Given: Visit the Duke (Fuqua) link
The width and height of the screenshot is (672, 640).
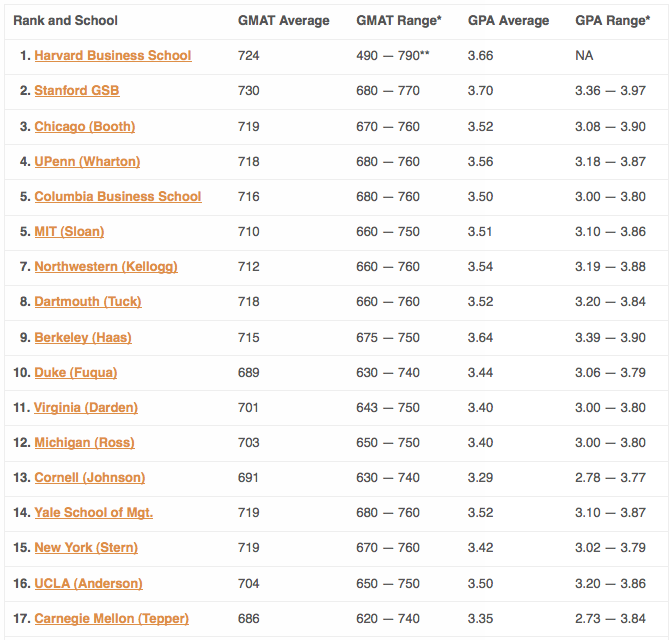Looking at the screenshot, I should click(75, 373).
